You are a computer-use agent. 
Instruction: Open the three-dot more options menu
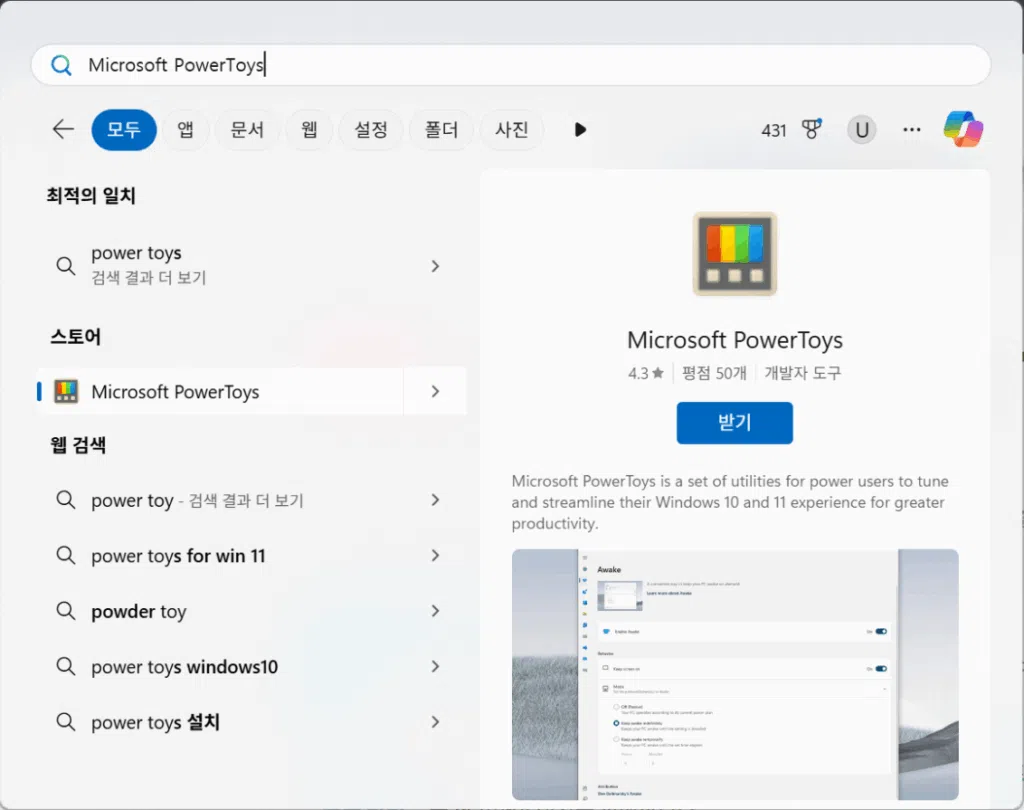click(911, 130)
